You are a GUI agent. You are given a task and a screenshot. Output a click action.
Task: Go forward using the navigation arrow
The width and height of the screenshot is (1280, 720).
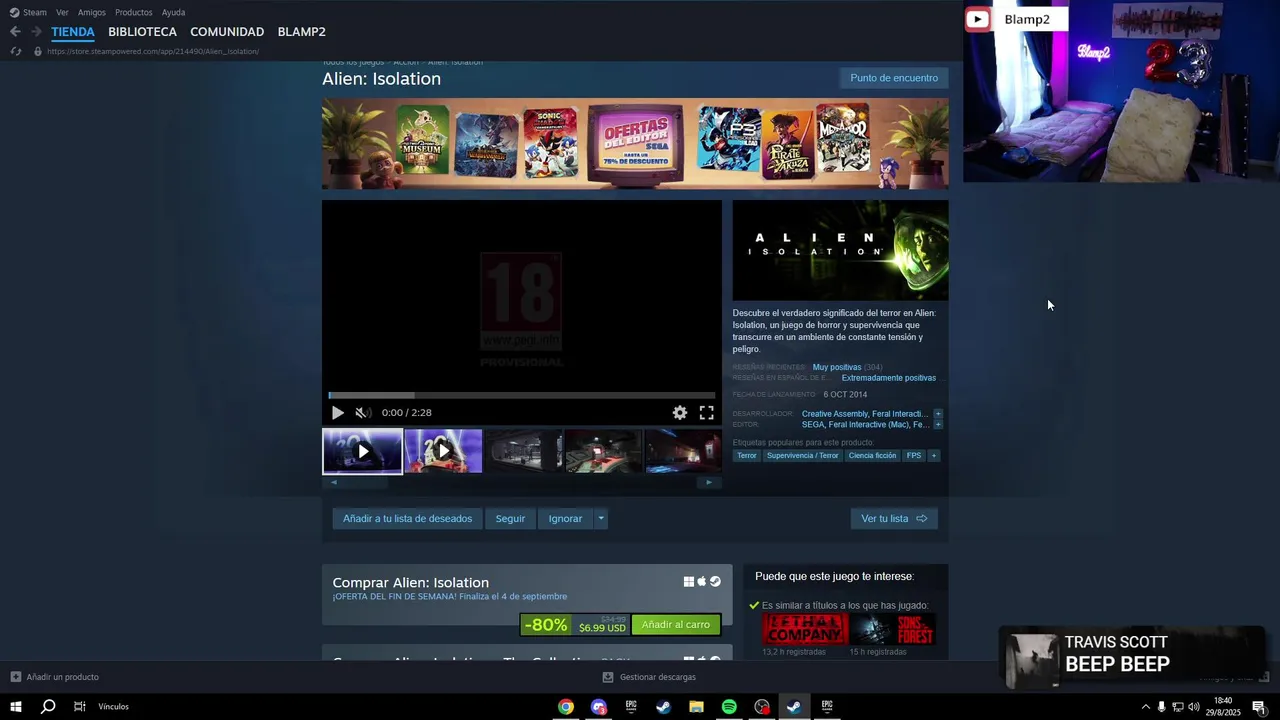pos(36,32)
